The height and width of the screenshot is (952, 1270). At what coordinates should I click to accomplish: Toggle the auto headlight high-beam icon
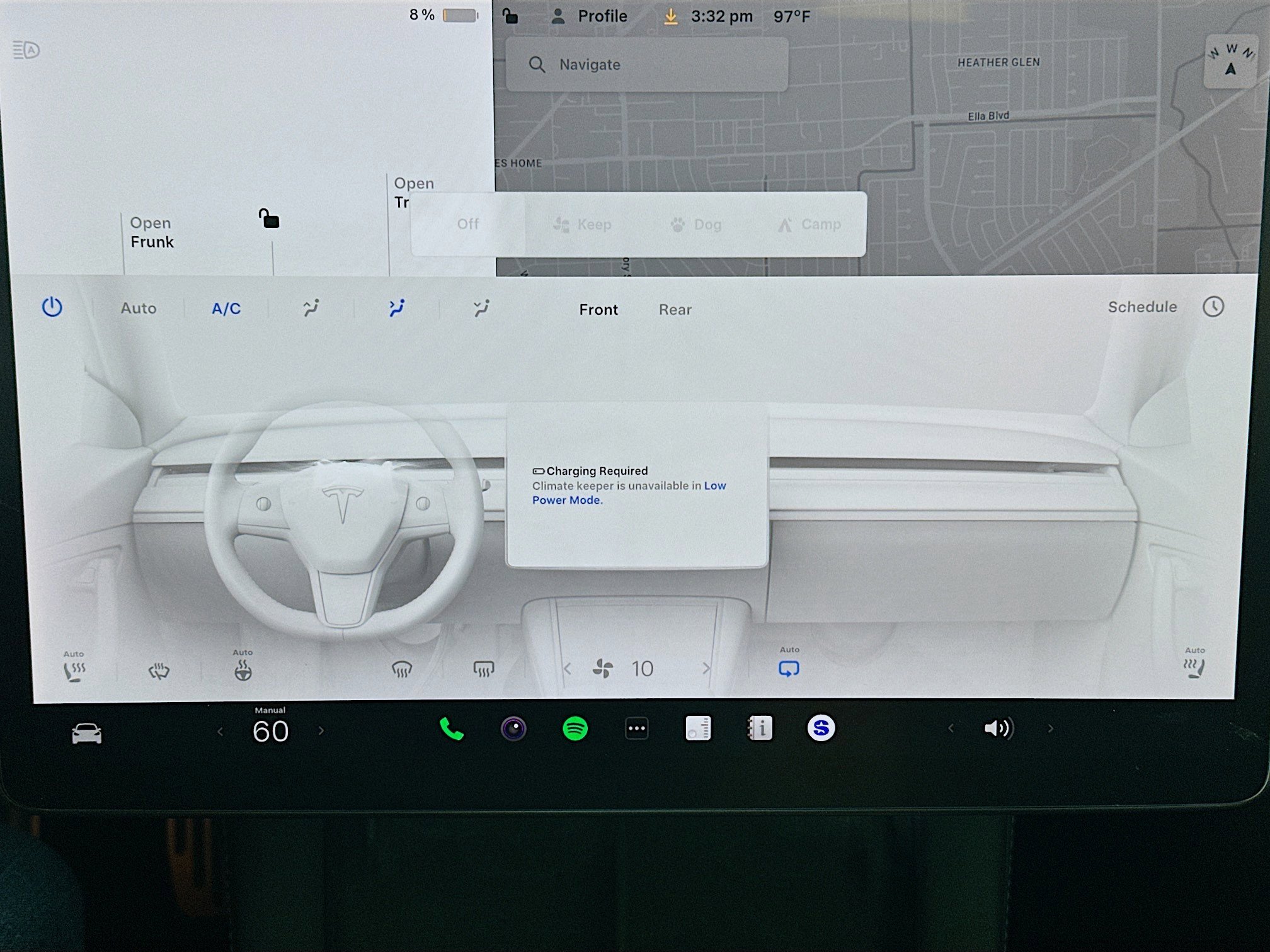pyautogui.click(x=26, y=50)
